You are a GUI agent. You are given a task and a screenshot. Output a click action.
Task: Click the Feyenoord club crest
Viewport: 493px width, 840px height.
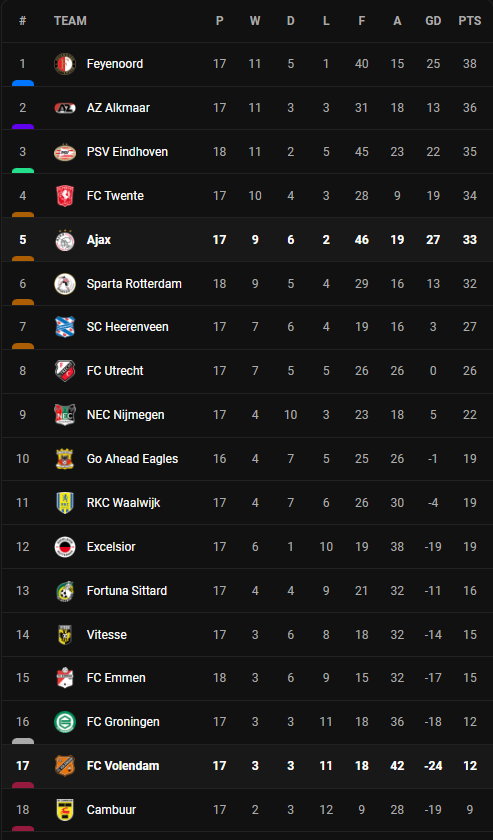pos(65,64)
